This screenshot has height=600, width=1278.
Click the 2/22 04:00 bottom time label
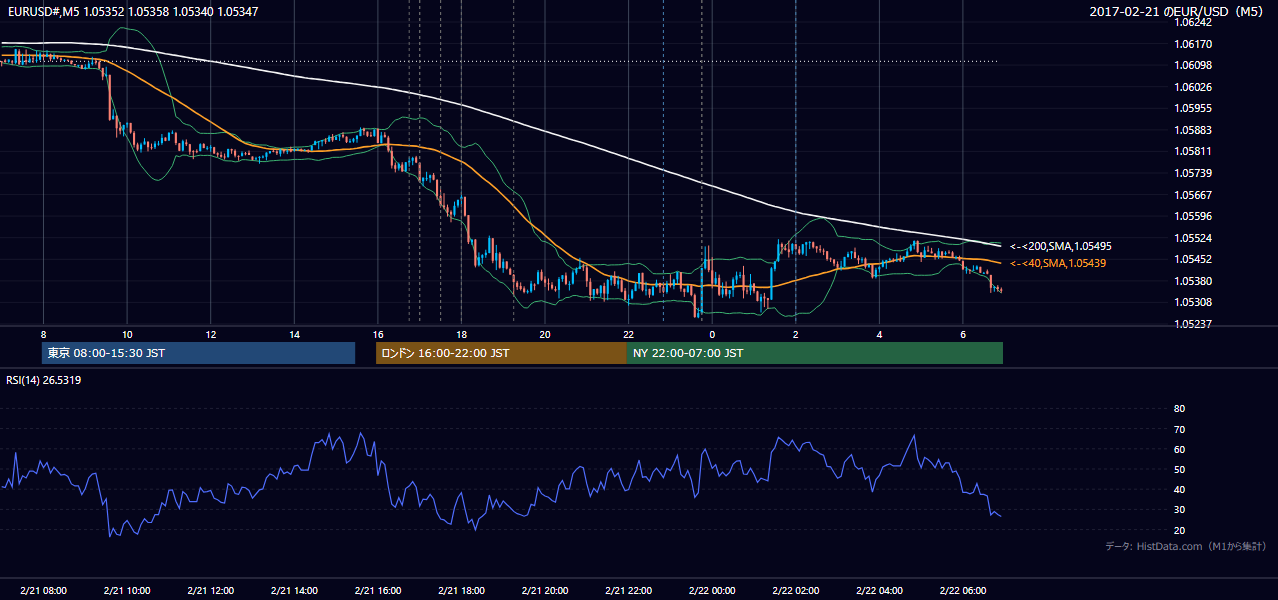tap(879, 591)
